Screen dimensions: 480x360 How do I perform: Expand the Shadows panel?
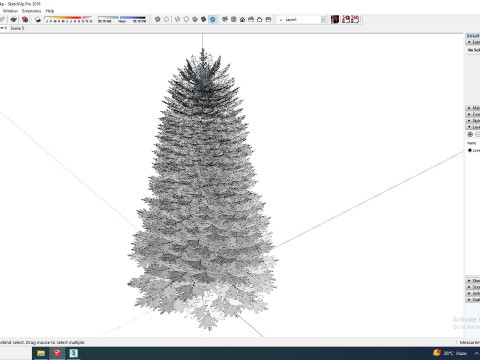click(x=469, y=281)
